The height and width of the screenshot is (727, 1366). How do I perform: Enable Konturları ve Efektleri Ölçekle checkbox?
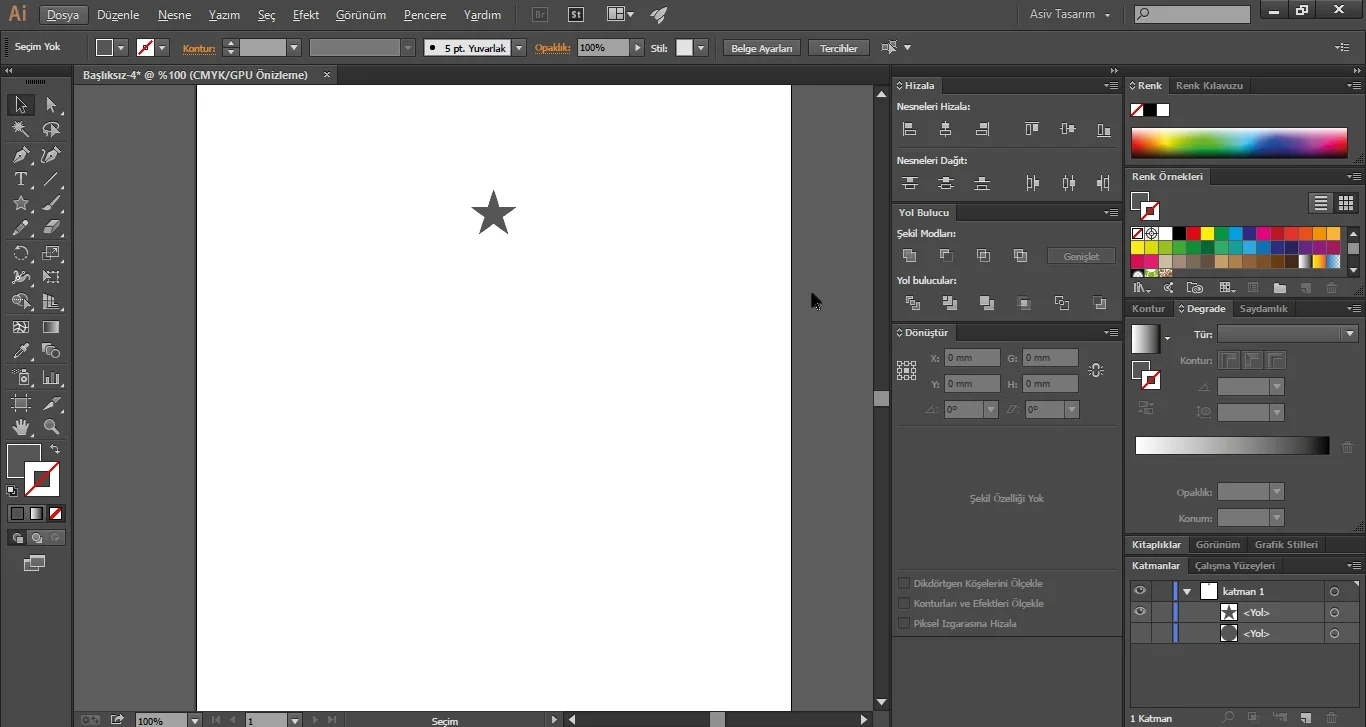904,603
